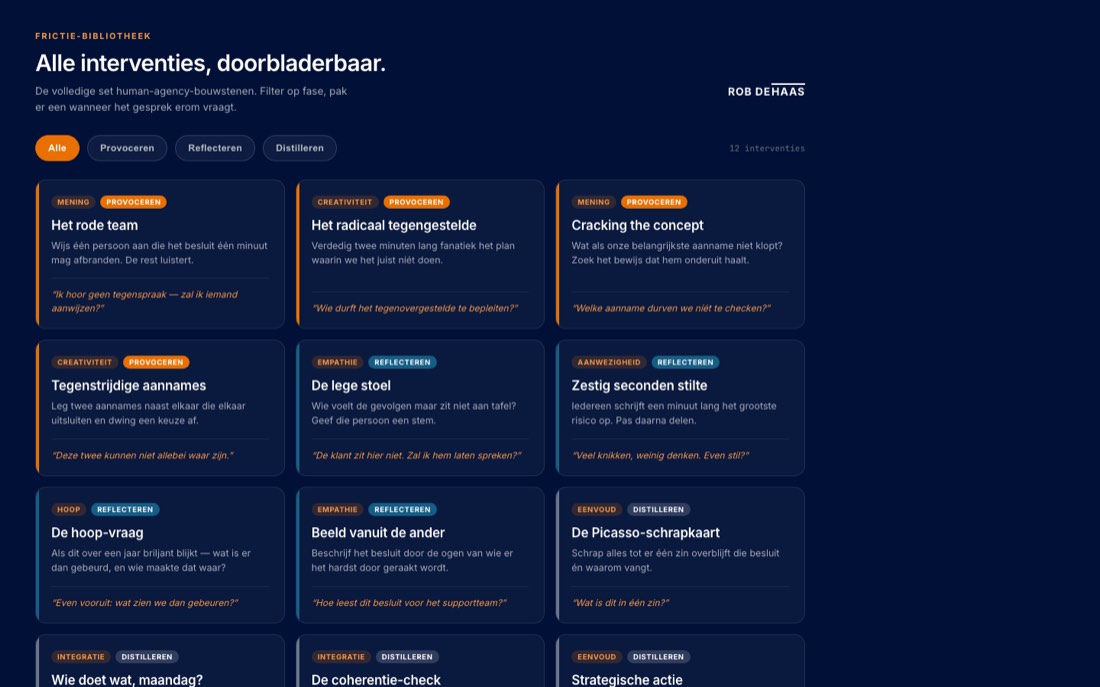Click PROVOCEREN badge on Het radicaal tegengestelde
The image size is (1100, 687).
(x=416, y=202)
